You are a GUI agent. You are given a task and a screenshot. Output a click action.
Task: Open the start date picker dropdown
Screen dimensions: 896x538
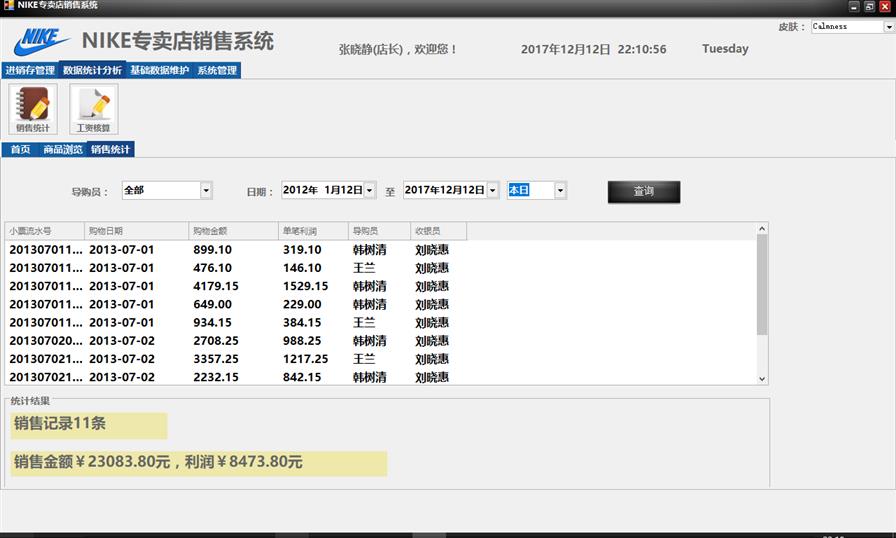pos(370,190)
